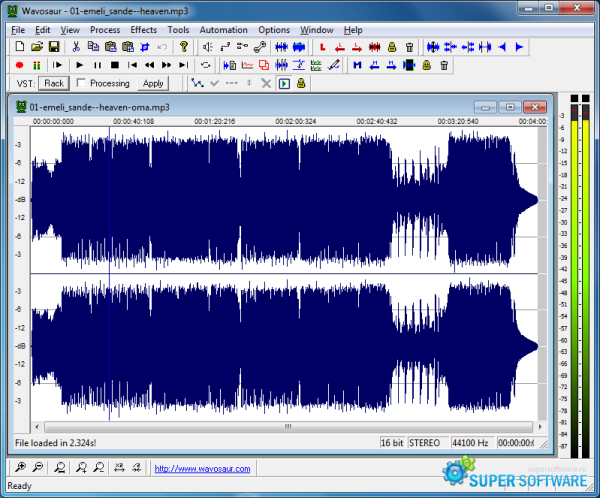Click the red X delete automation icon

pyautogui.click(x=266, y=83)
